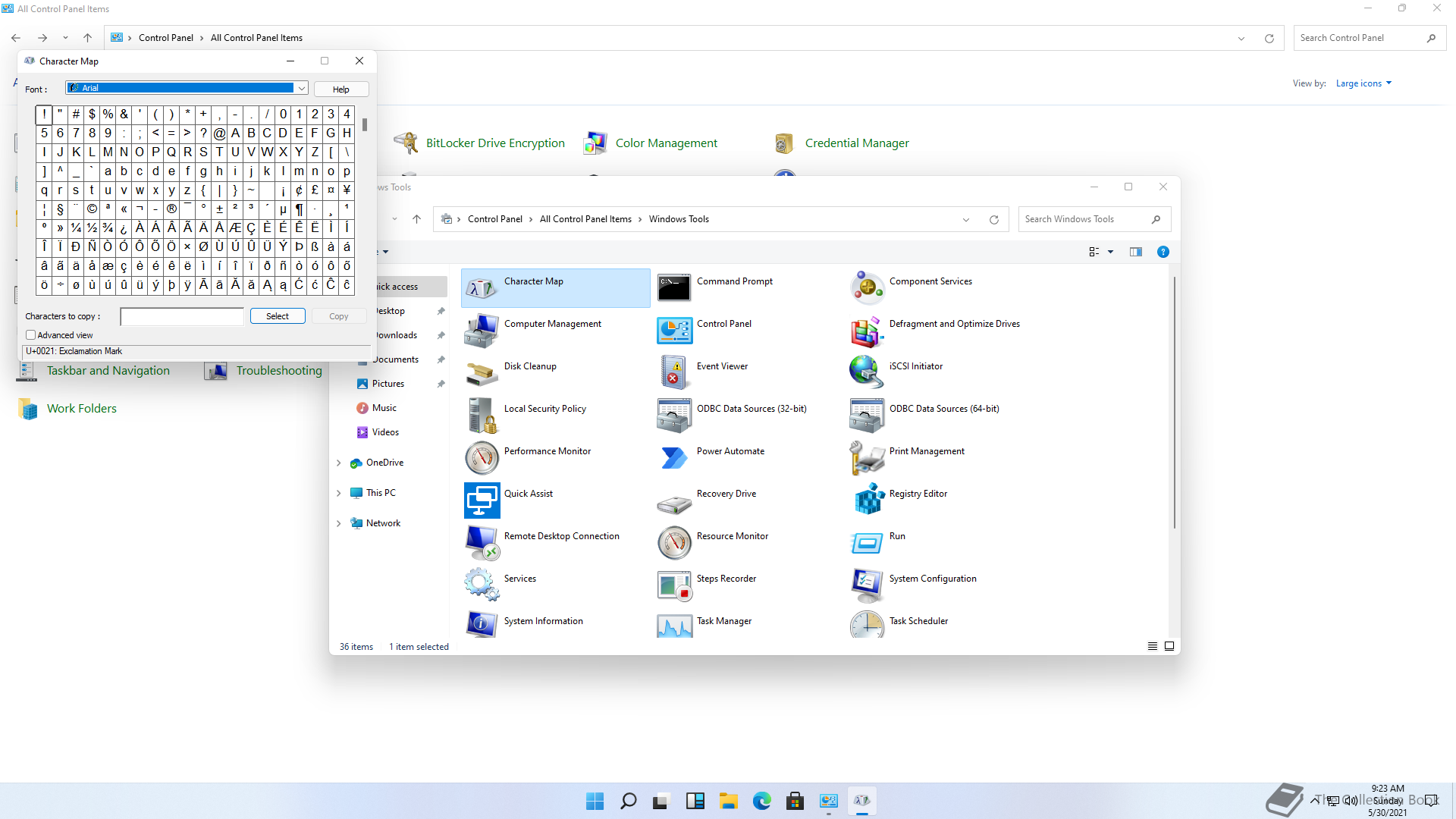This screenshot has width=1456, height=819.
Task: Enable Advanced view checkbox in Character Map
Action: point(31,335)
